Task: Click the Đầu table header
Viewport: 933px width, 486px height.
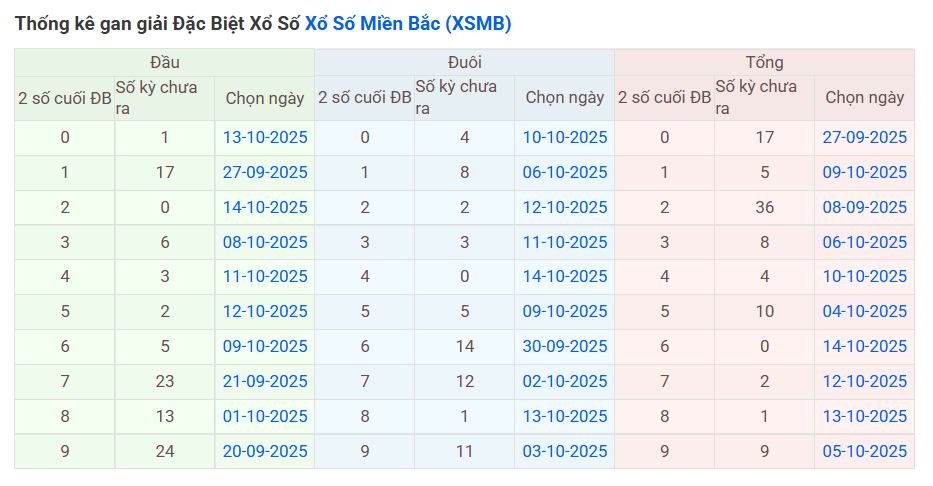Action: 165,63
